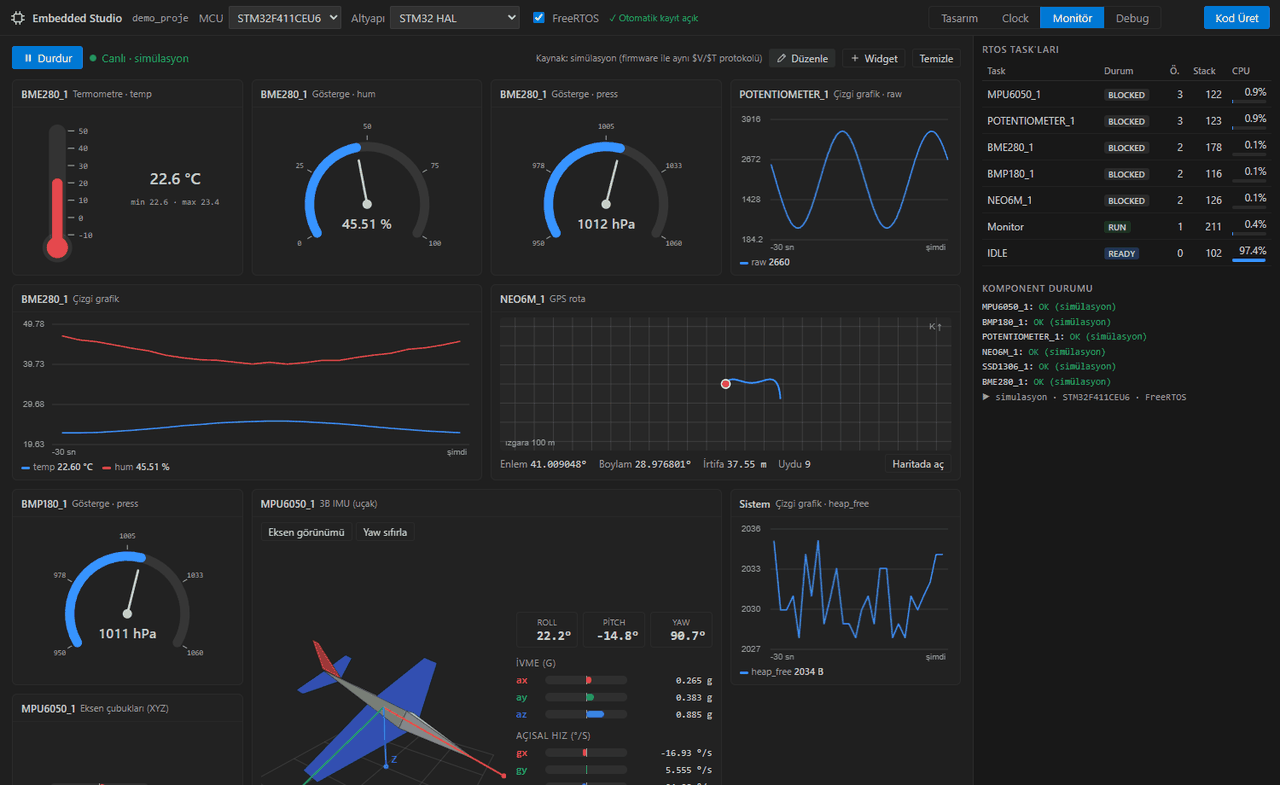
Task: Select the Monitor task row
Action: point(1126,227)
